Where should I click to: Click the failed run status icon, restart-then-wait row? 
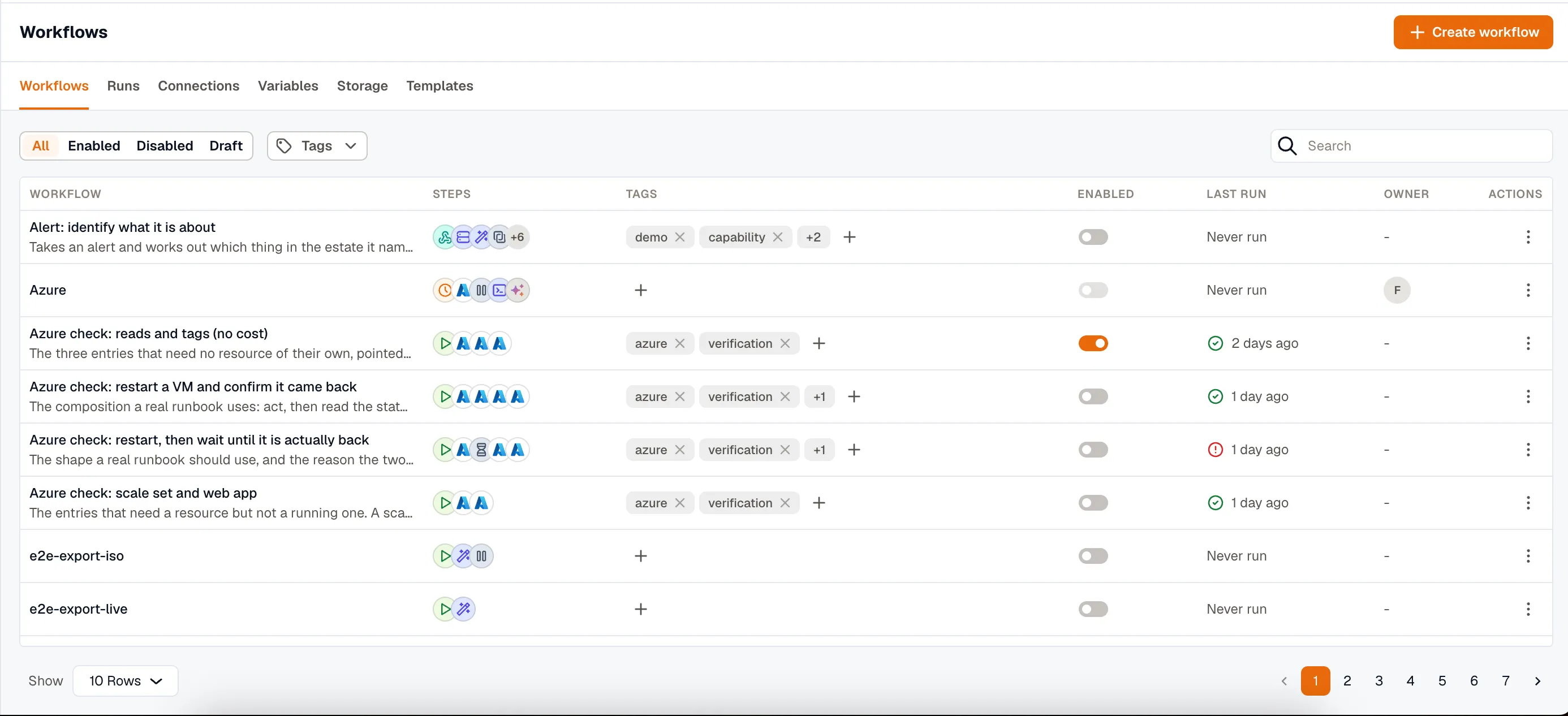tap(1215, 449)
